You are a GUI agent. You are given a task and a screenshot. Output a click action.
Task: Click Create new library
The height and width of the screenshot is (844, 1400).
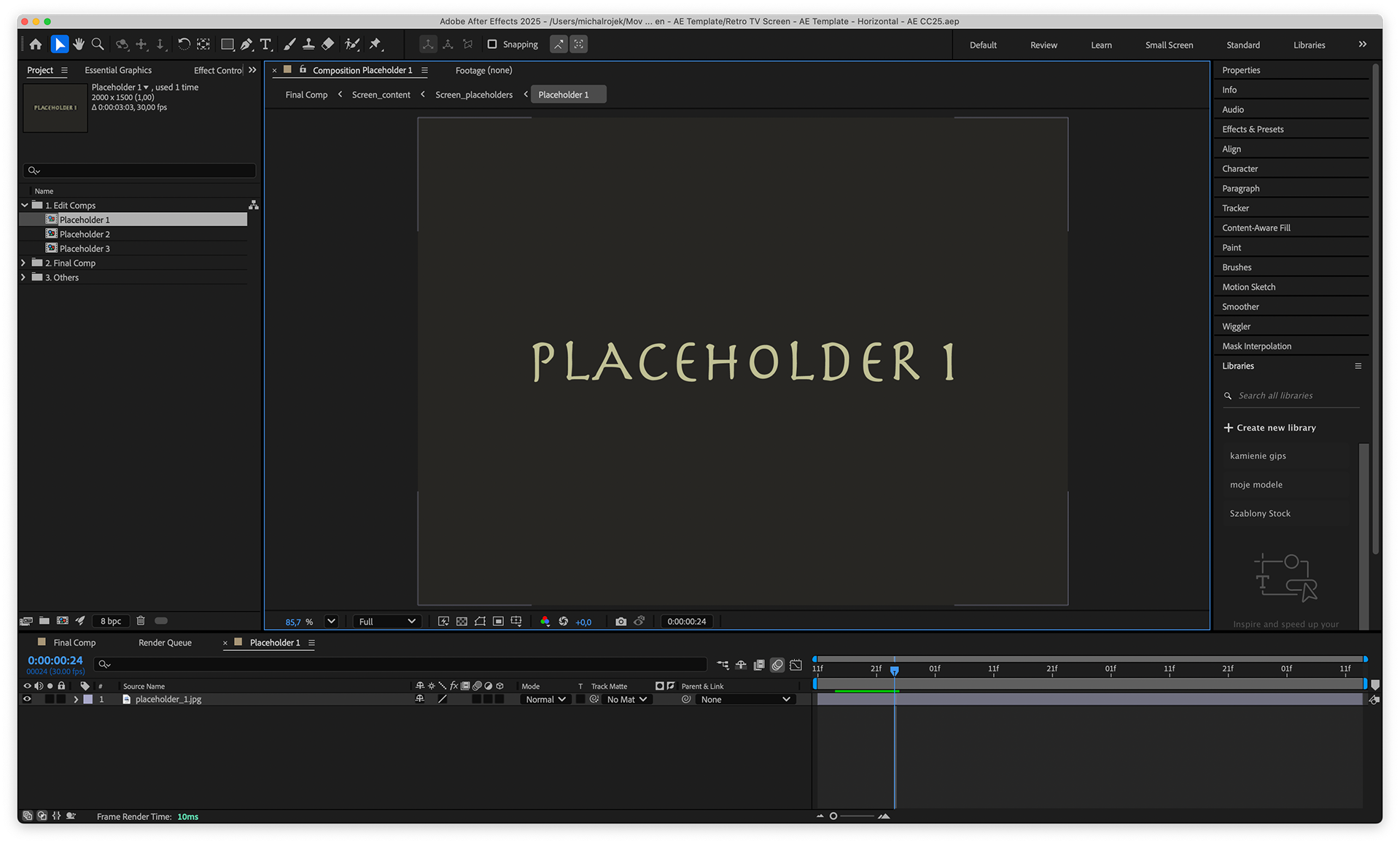coord(1269,428)
